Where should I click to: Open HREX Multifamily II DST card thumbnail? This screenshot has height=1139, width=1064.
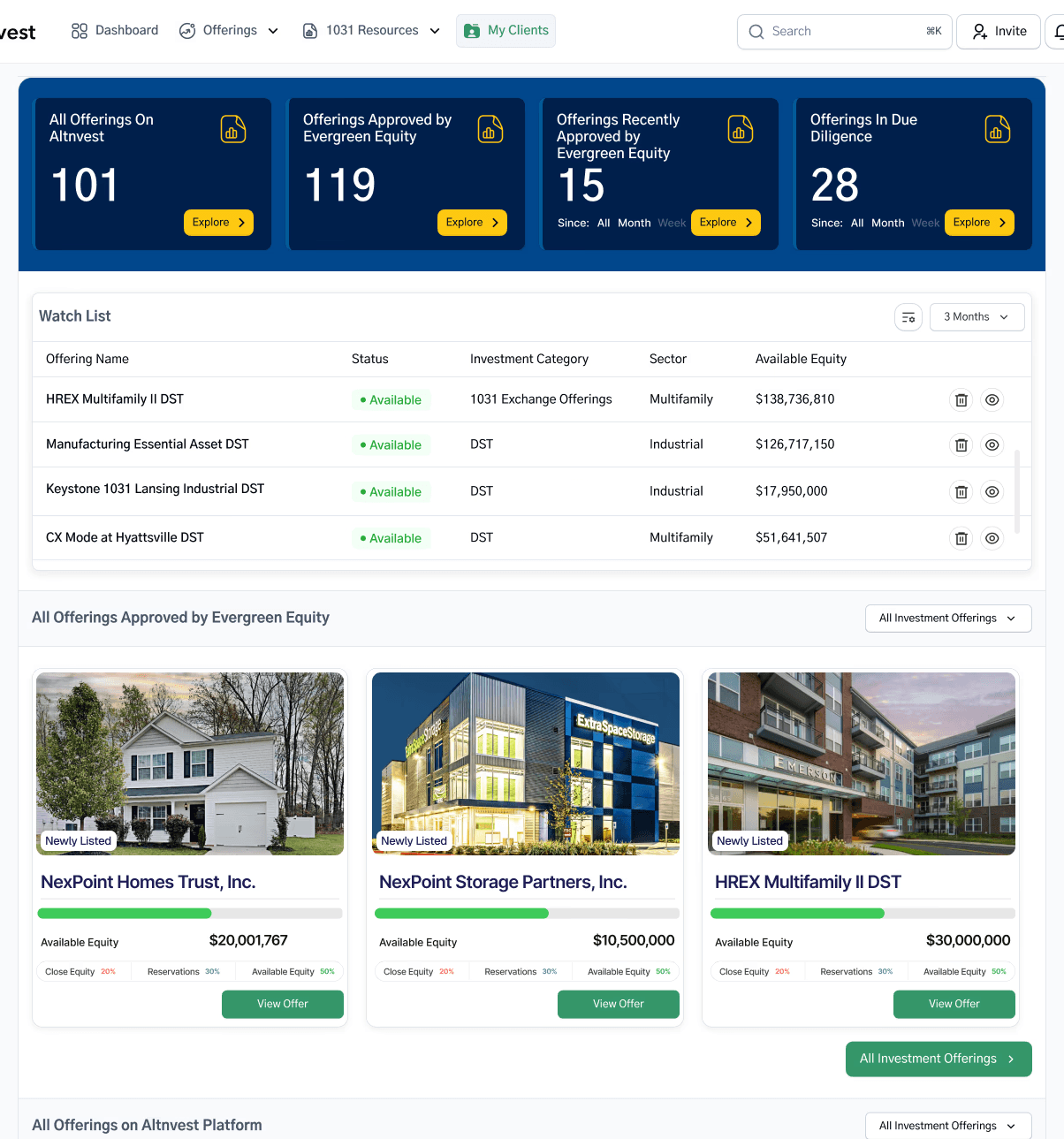click(x=862, y=764)
